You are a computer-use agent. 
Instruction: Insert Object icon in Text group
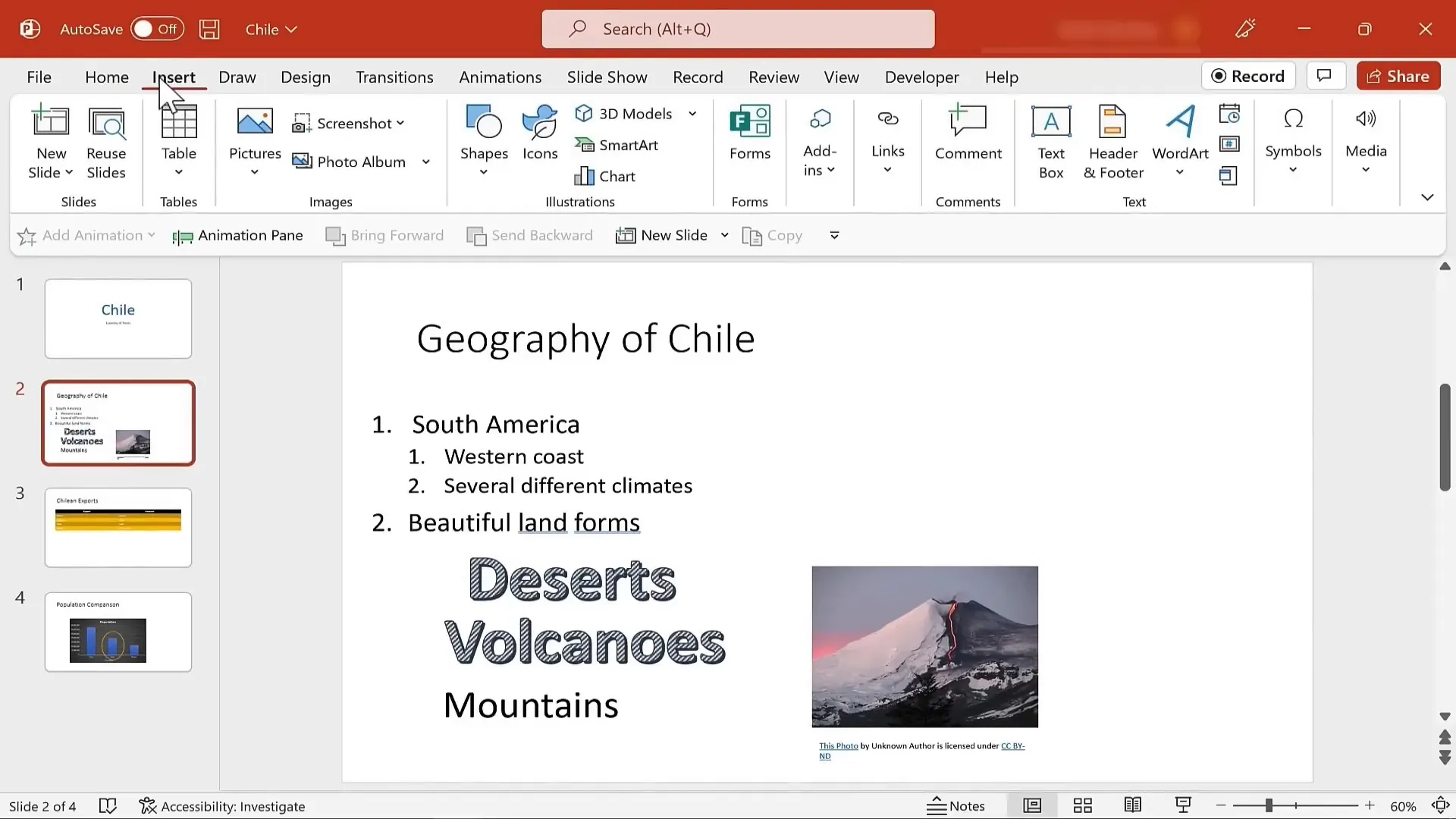coord(1229,176)
